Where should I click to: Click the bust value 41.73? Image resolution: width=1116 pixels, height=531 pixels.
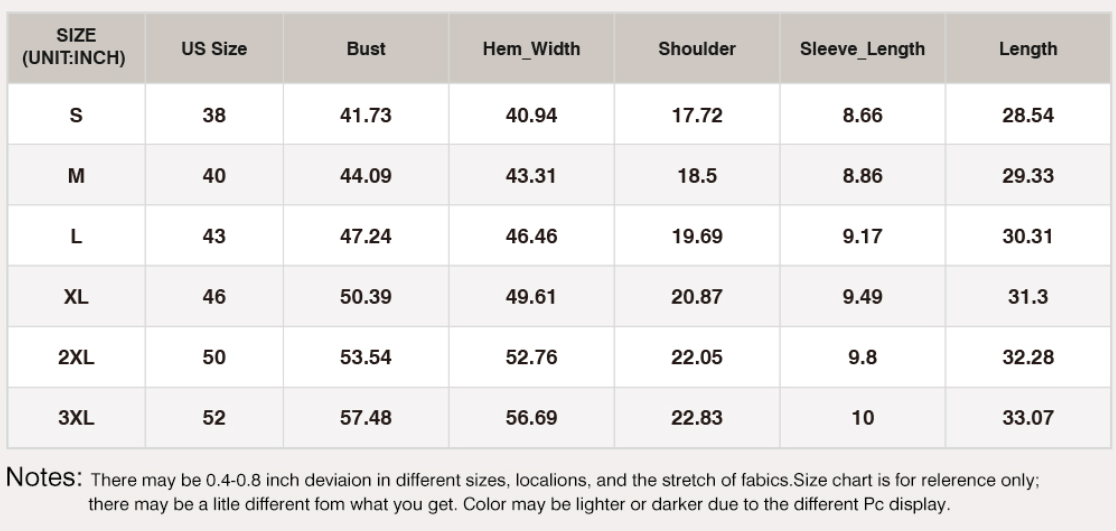(x=366, y=115)
